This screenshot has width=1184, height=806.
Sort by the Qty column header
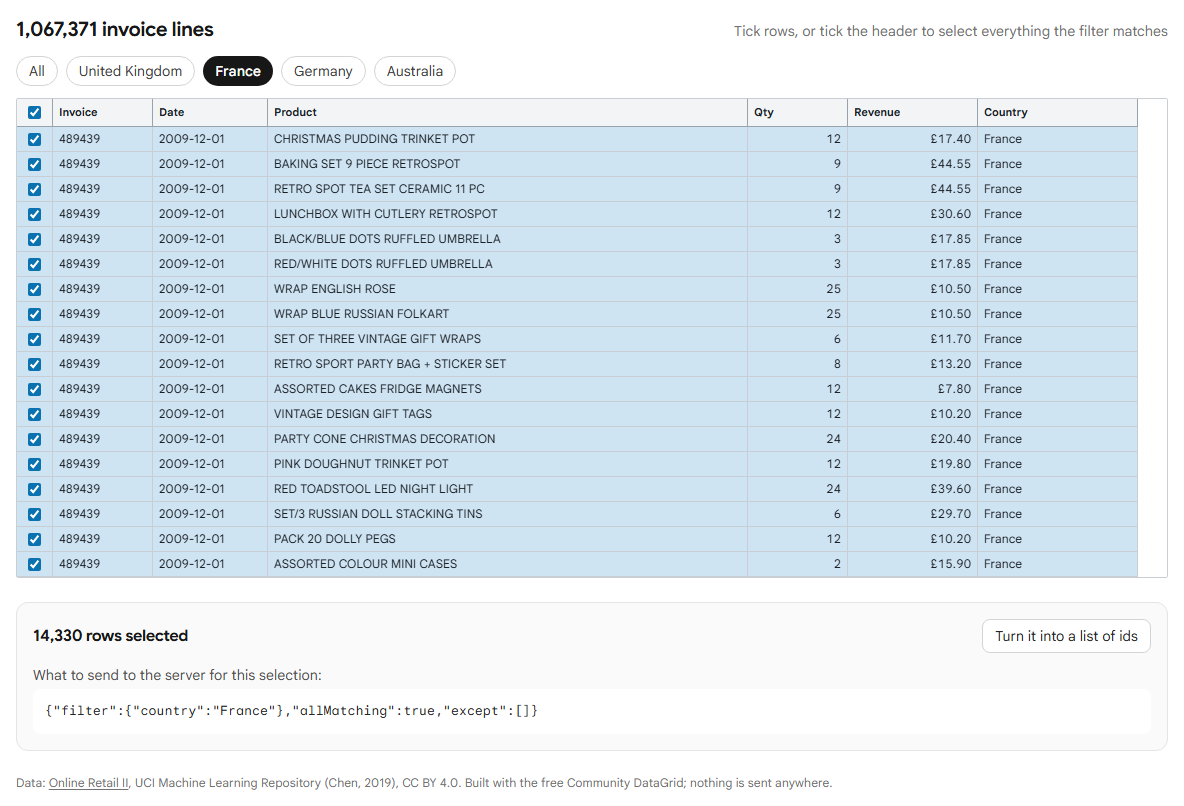[797, 113]
